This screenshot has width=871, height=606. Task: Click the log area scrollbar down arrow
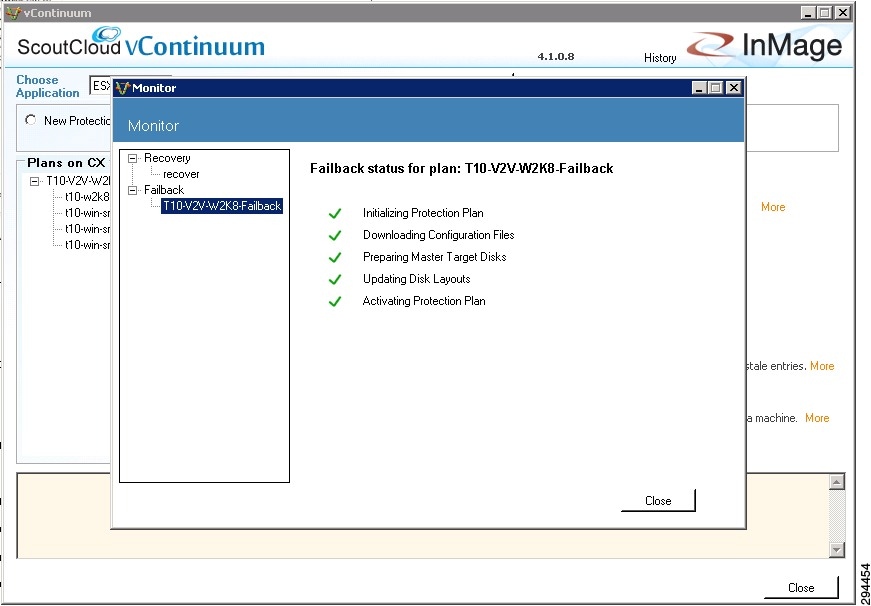[x=837, y=549]
